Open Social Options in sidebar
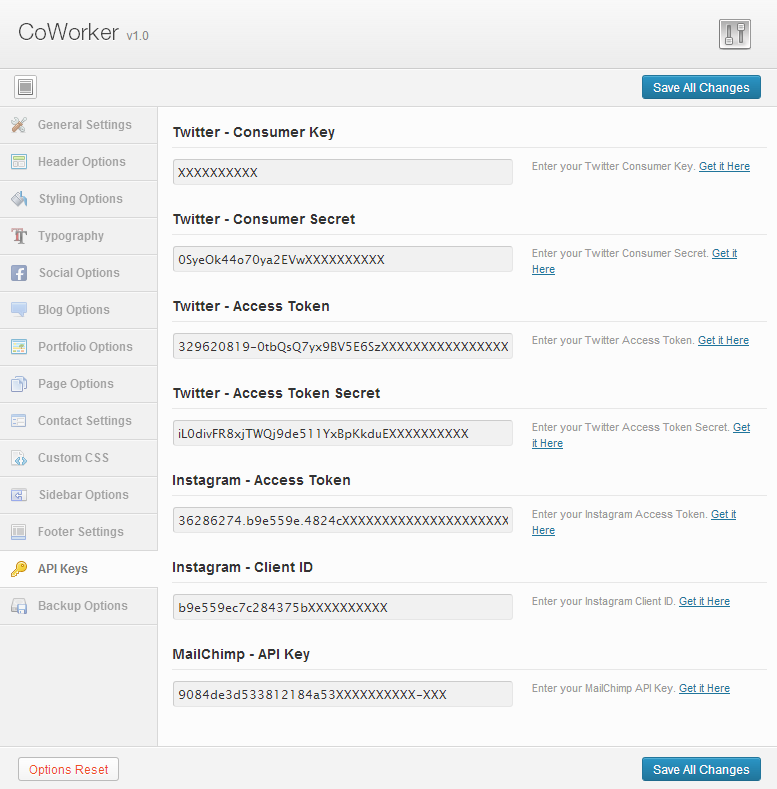 click(79, 273)
